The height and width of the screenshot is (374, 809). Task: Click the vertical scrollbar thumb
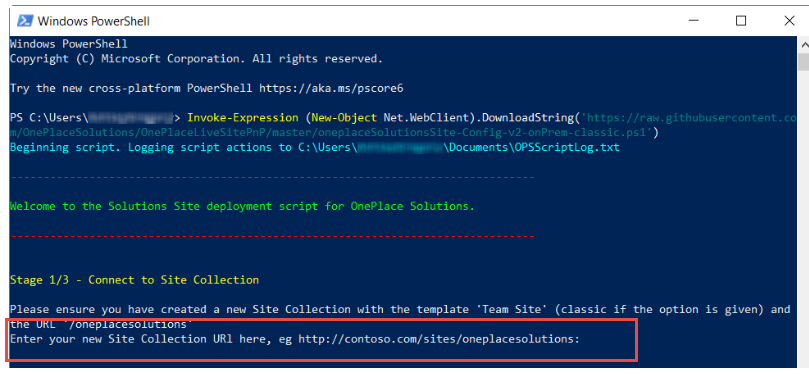tap(803, 61)
